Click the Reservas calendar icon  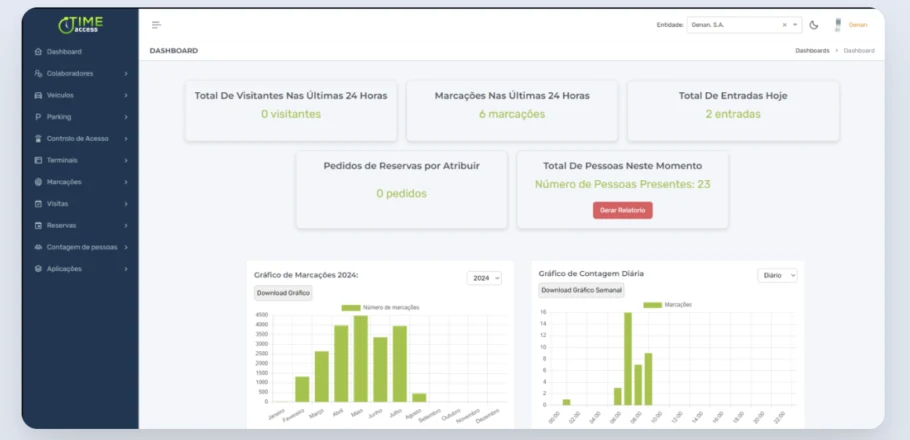click(38, 225)
